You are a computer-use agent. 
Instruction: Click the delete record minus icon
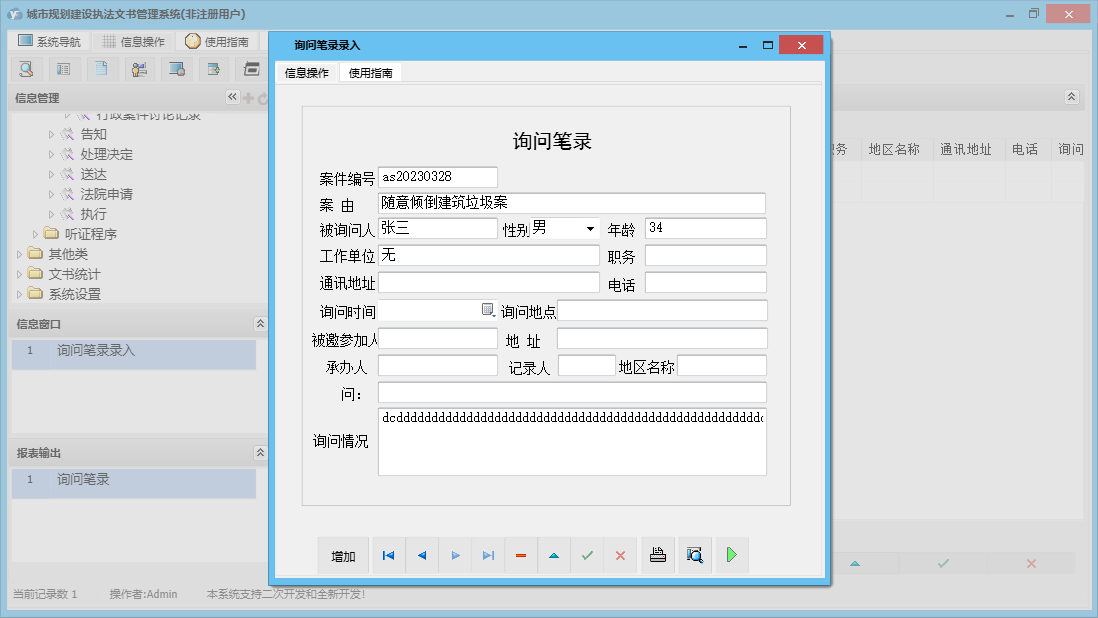[521, 554]
